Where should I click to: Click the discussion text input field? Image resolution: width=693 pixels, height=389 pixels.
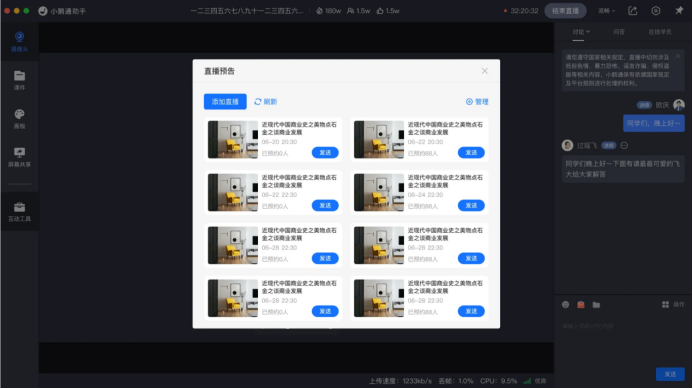[x=623, y=326]
